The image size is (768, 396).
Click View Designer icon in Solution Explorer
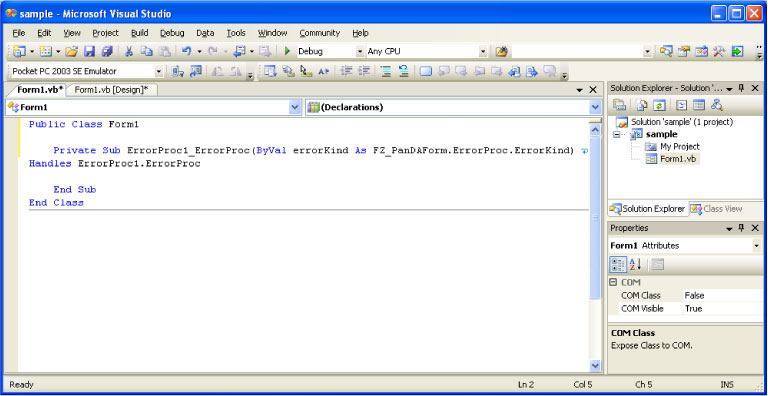point(698,105)
